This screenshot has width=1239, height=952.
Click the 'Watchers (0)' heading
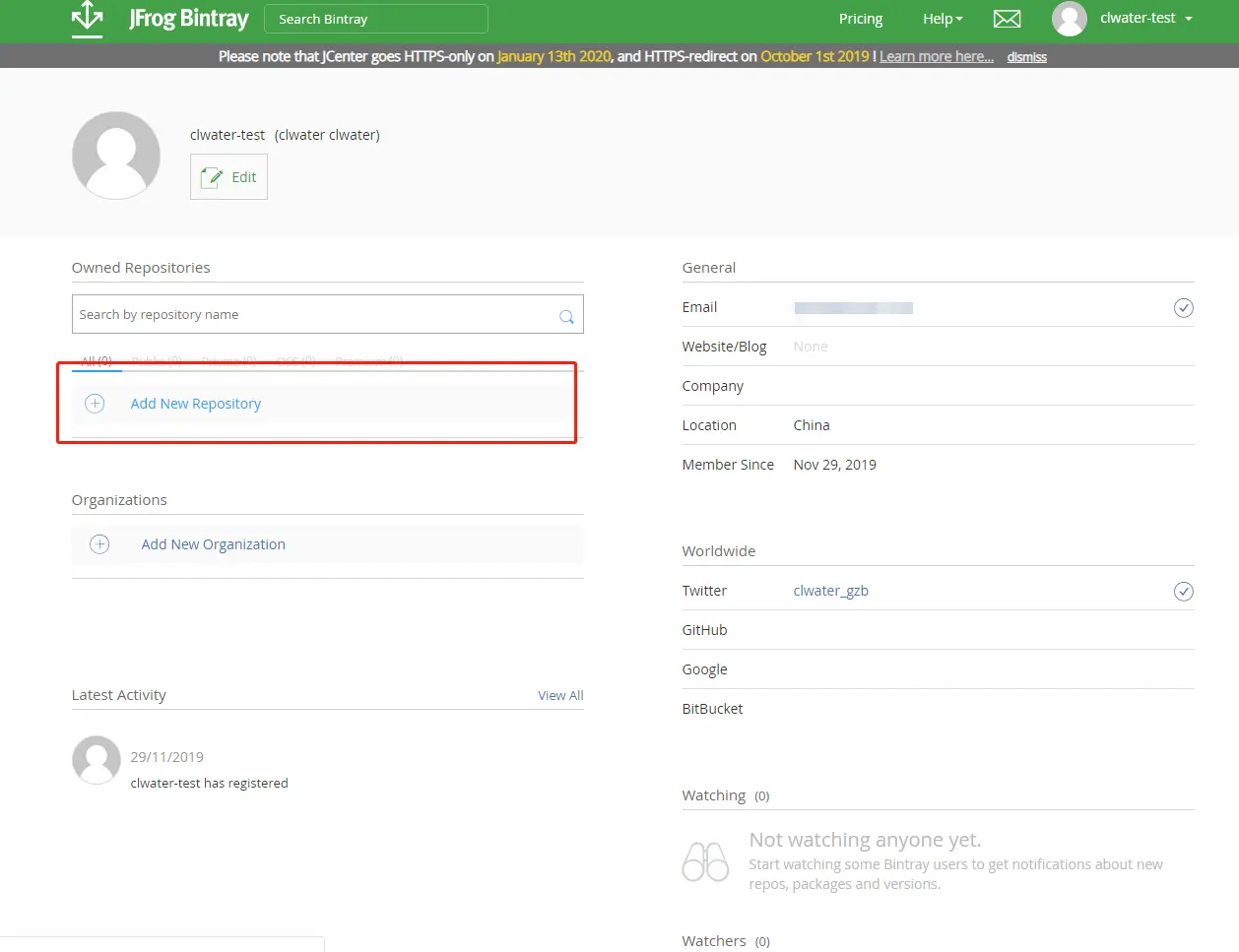point(726,941)
